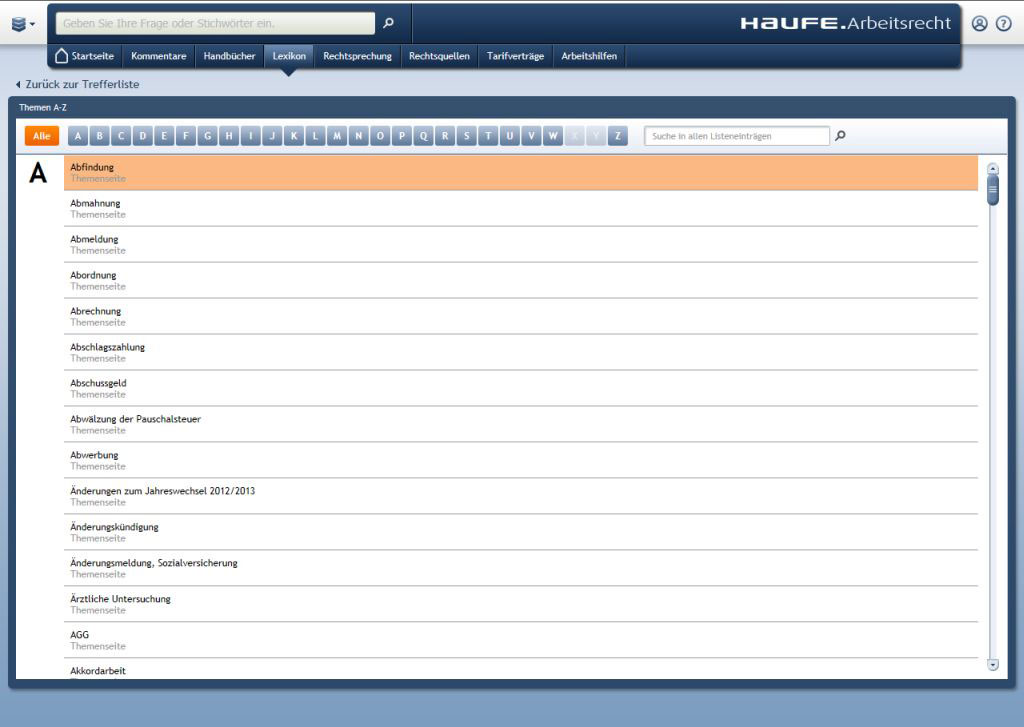The image size is (1024, 727).
Task: Open the Abordnung entry
Action: (x=520, y=280)
